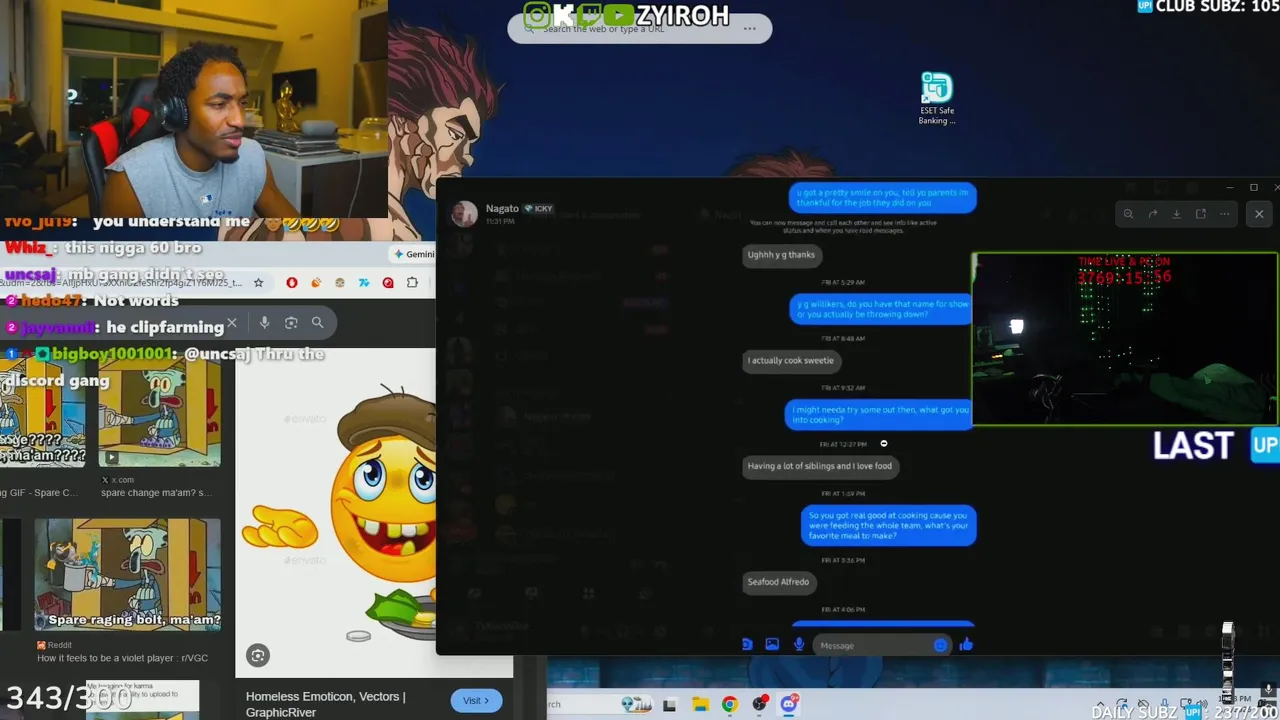
Task: Open the Extensions puzzle icon in Chrome
Action: point(412,283)
